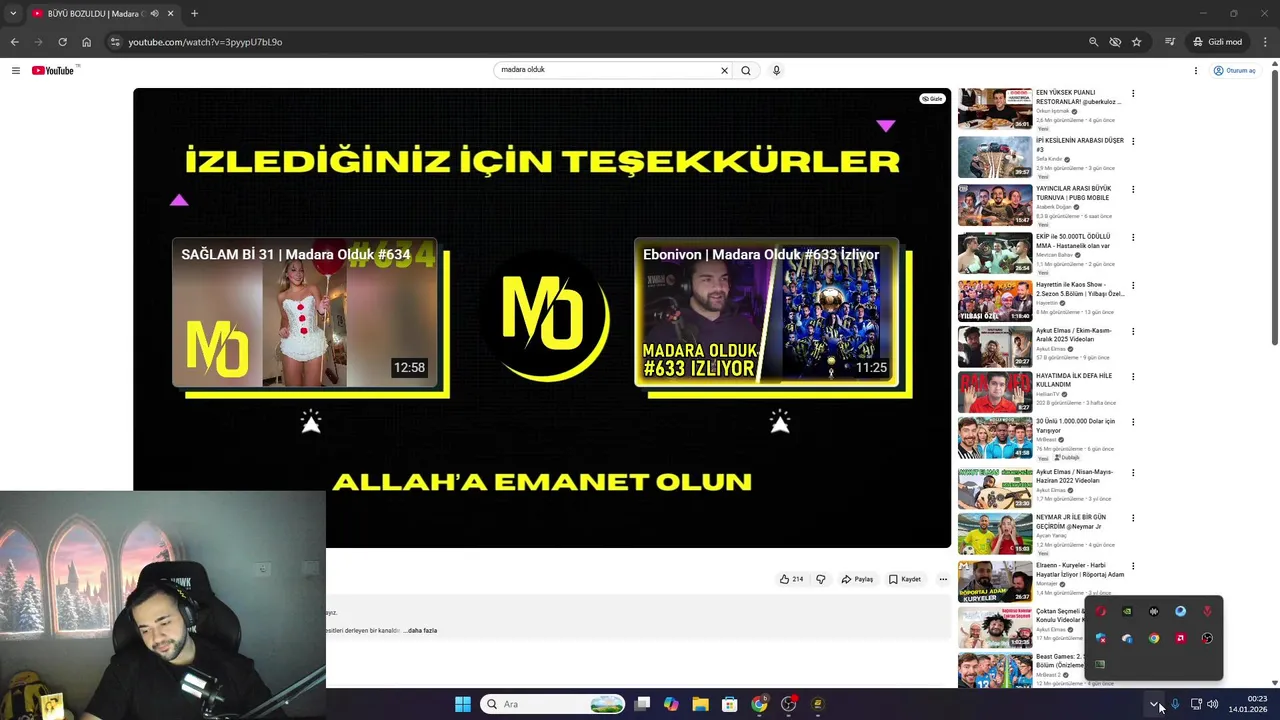
Task: Go to YouTube home via logo
Action: click(54, 70)
